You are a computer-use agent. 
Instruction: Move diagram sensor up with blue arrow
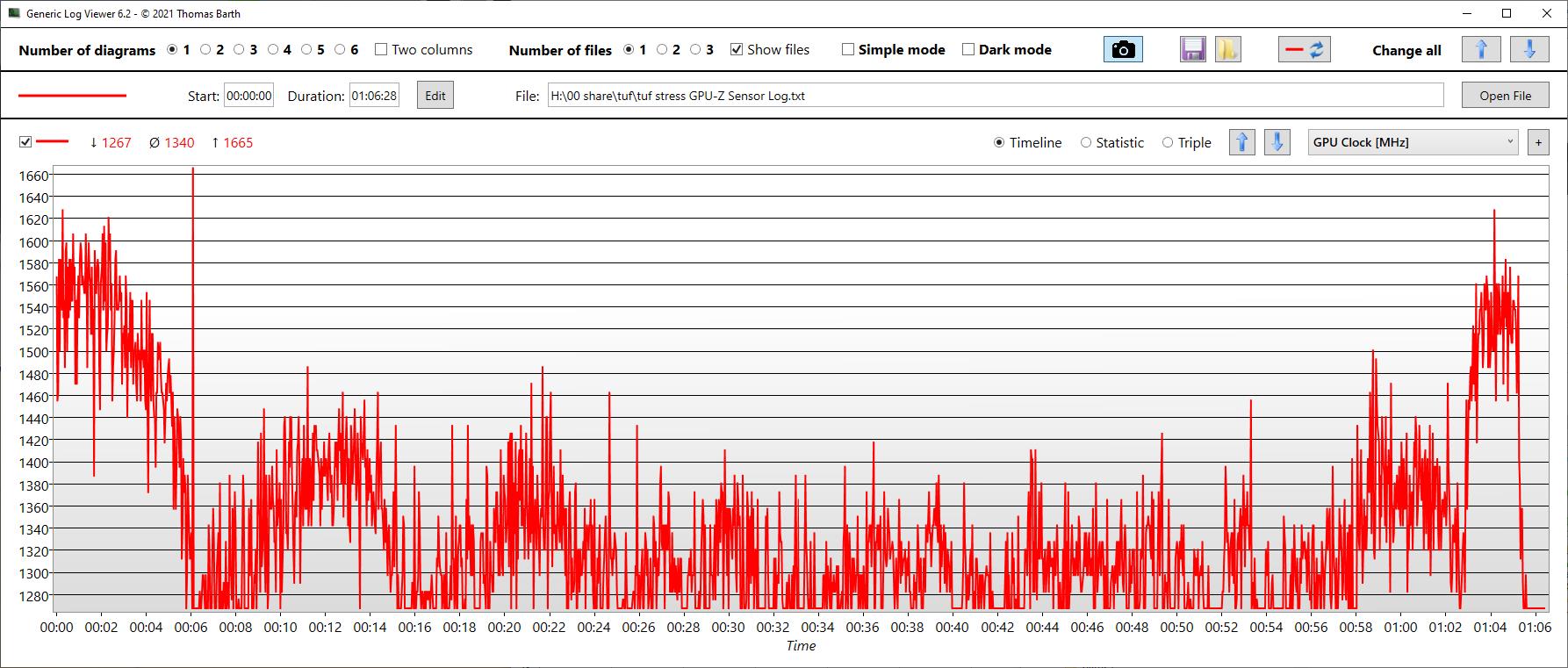pyautogui.click(x=1241, y=142)
